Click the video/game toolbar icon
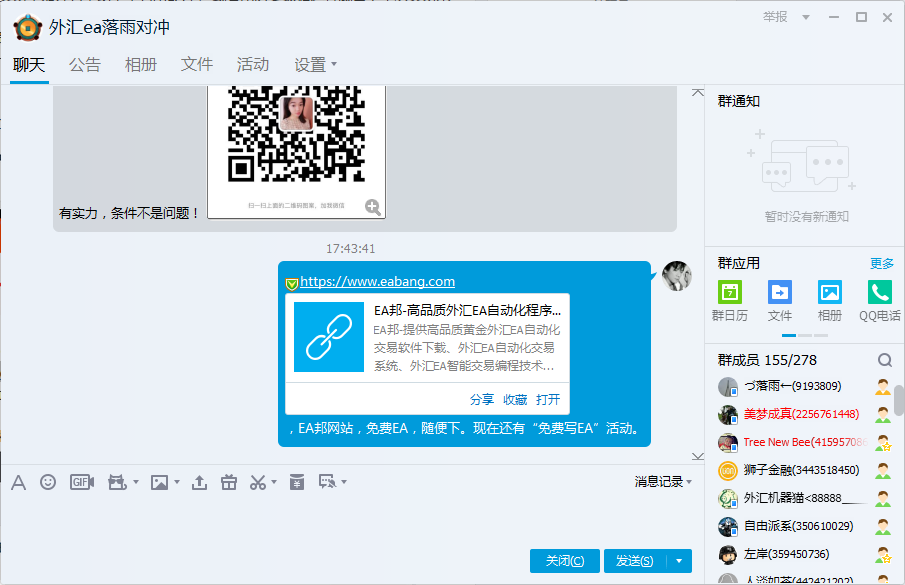Image resolution: width=905 pixels, height=585 pixels. pyautogui.click(x=117, y=482)
